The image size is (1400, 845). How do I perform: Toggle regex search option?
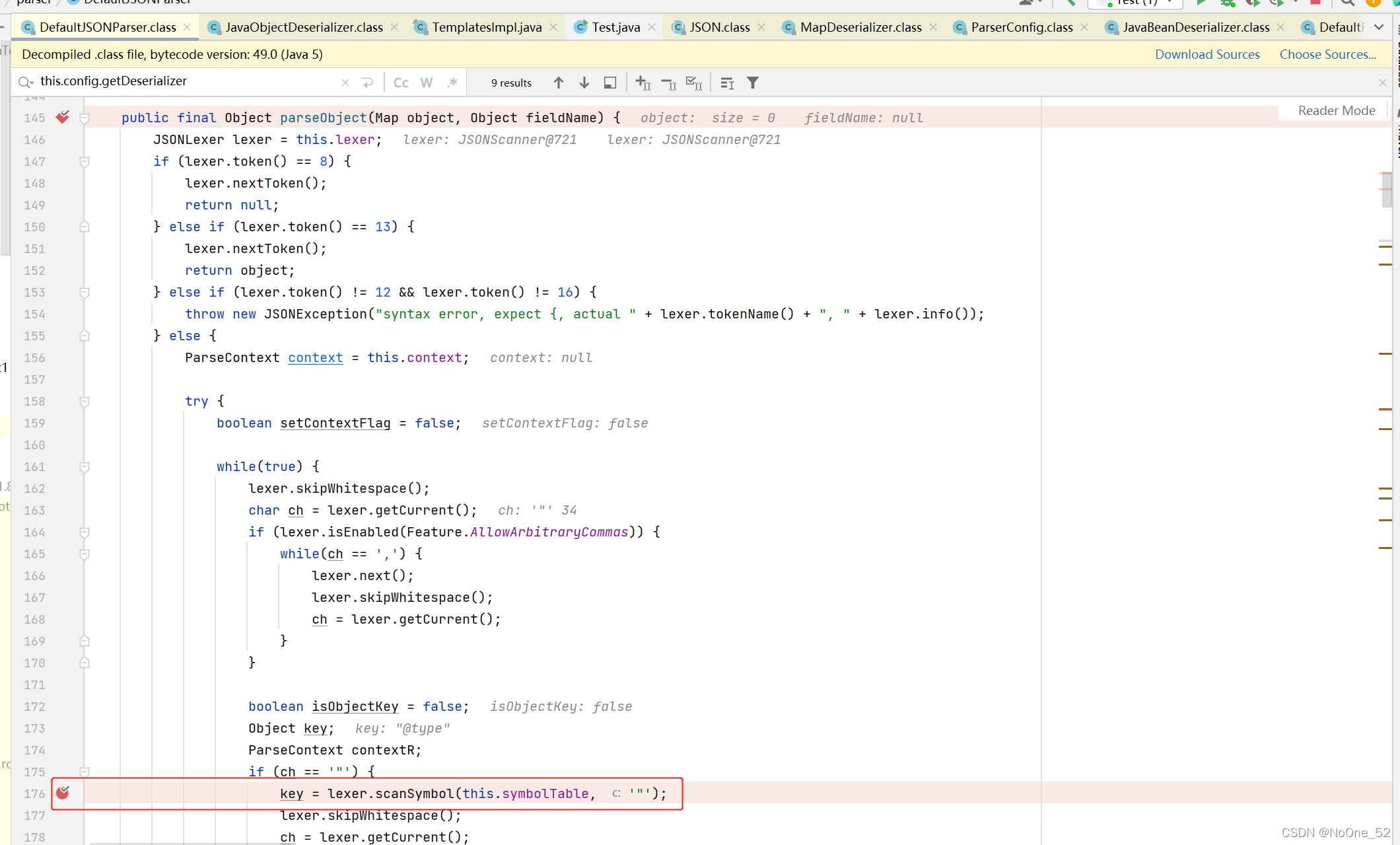[x=452, y=83]
